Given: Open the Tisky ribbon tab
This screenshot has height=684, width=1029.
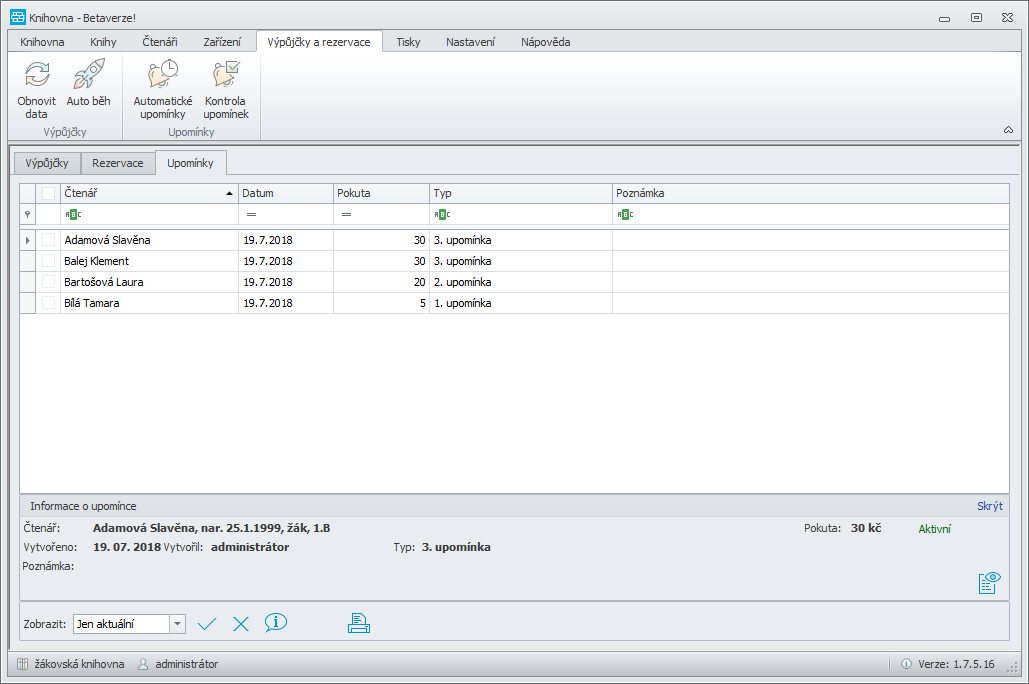Looking at the screenshot, I should [x=408, y=42].
